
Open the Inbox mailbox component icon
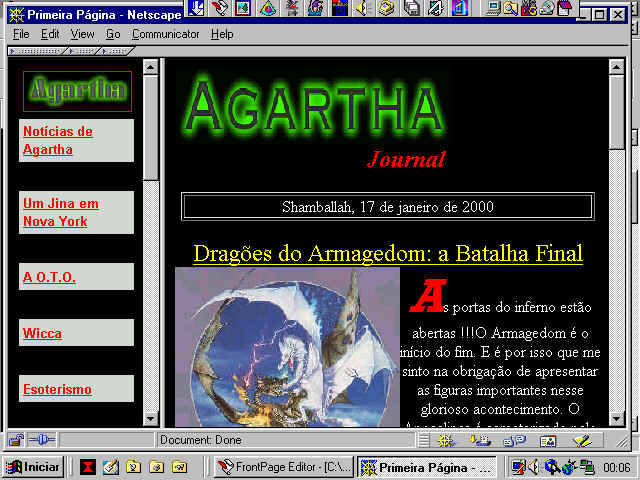(x=480, y=440)
